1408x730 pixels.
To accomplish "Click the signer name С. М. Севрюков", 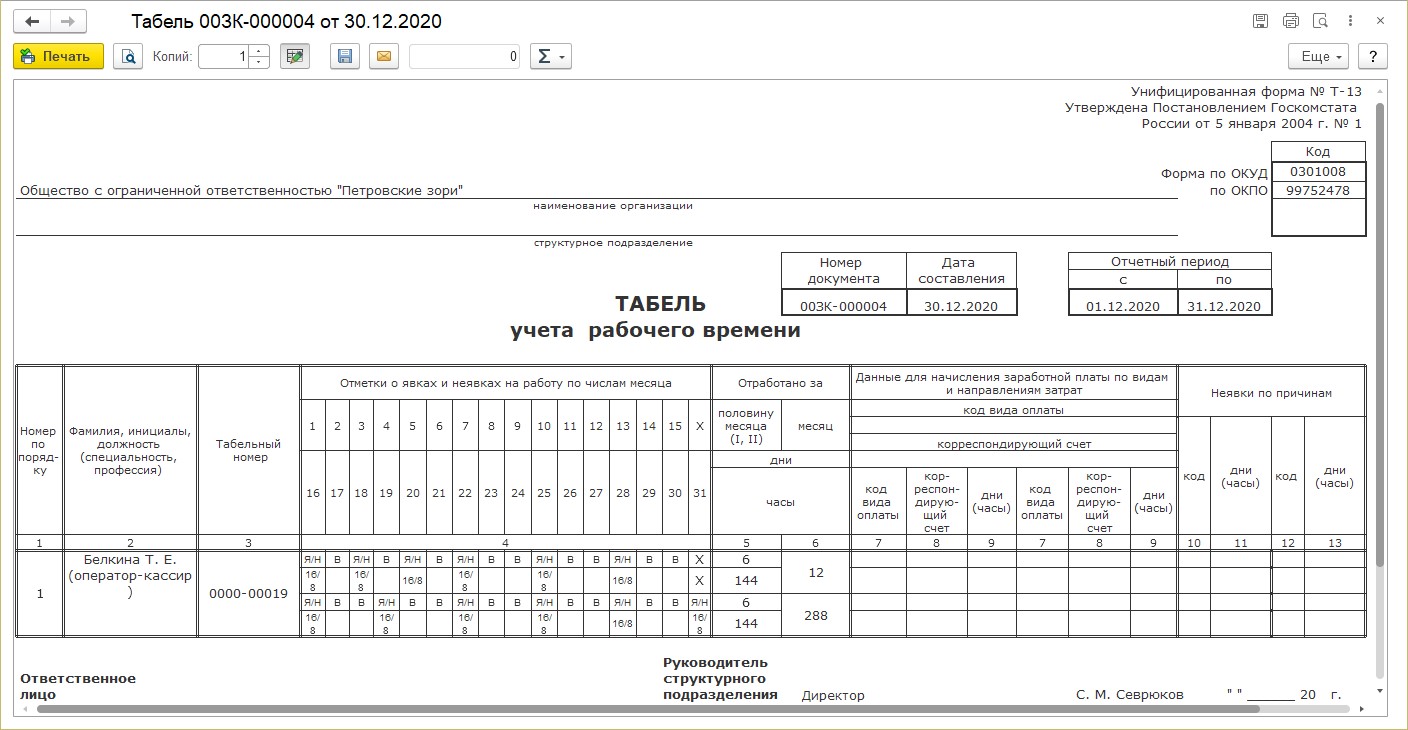I will (1129, 694).
